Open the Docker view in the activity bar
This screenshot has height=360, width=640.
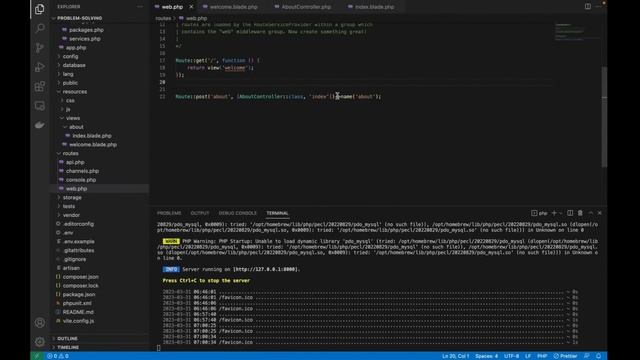tap(40, 125)
